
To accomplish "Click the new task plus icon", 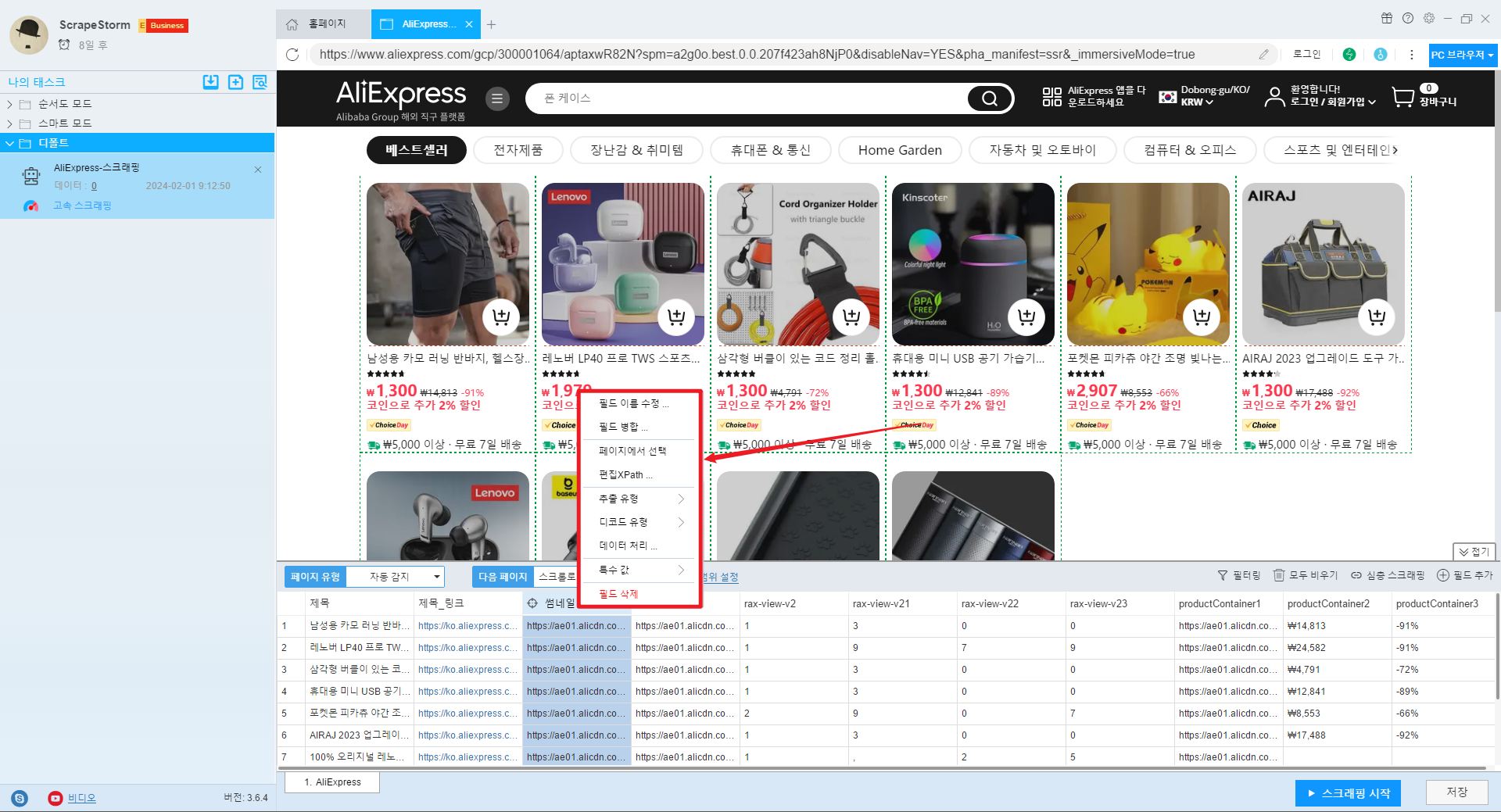I will click(x=235, y=82).
